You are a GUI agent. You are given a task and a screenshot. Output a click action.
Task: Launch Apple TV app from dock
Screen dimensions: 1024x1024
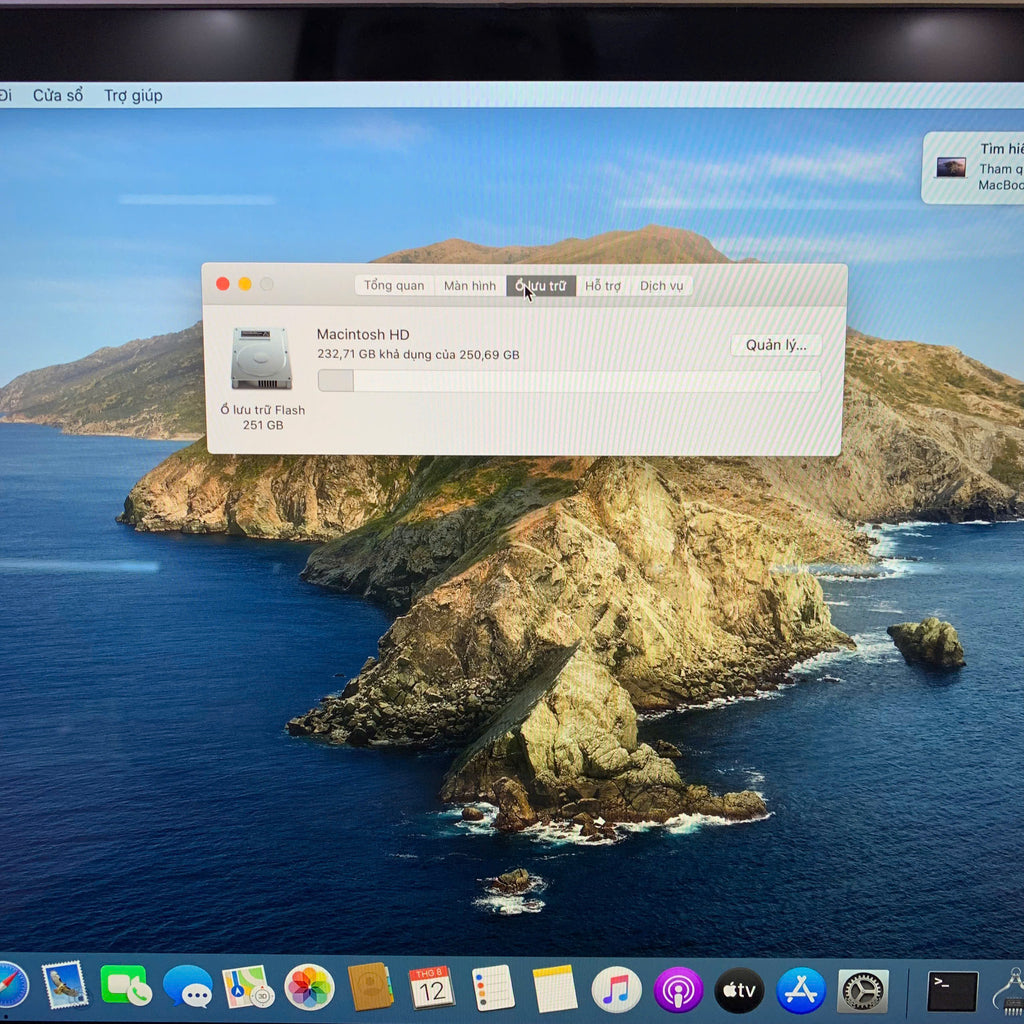coord(739,990)
